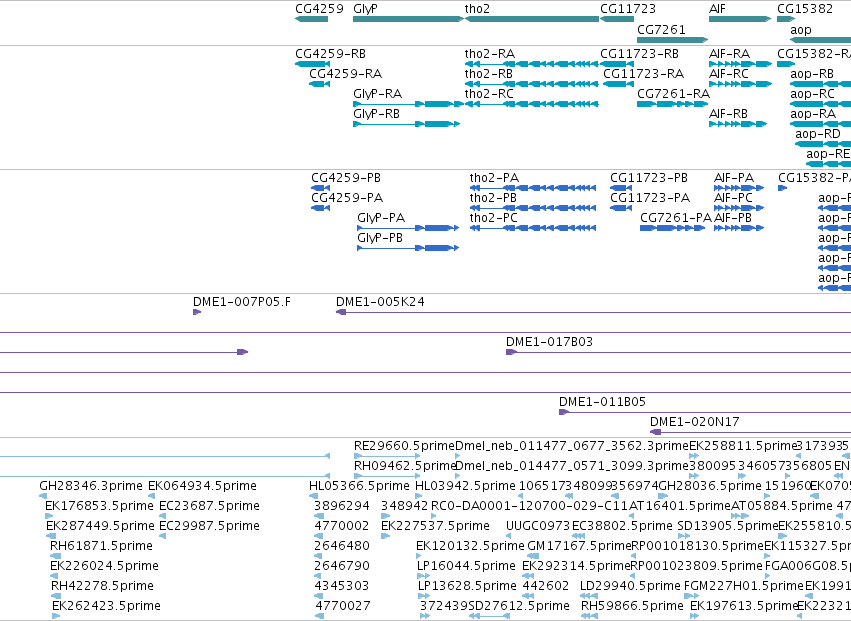Select the AIF-PA protein label
The height and width of the screenshot is (621, 851).
(x=734, y=178)
